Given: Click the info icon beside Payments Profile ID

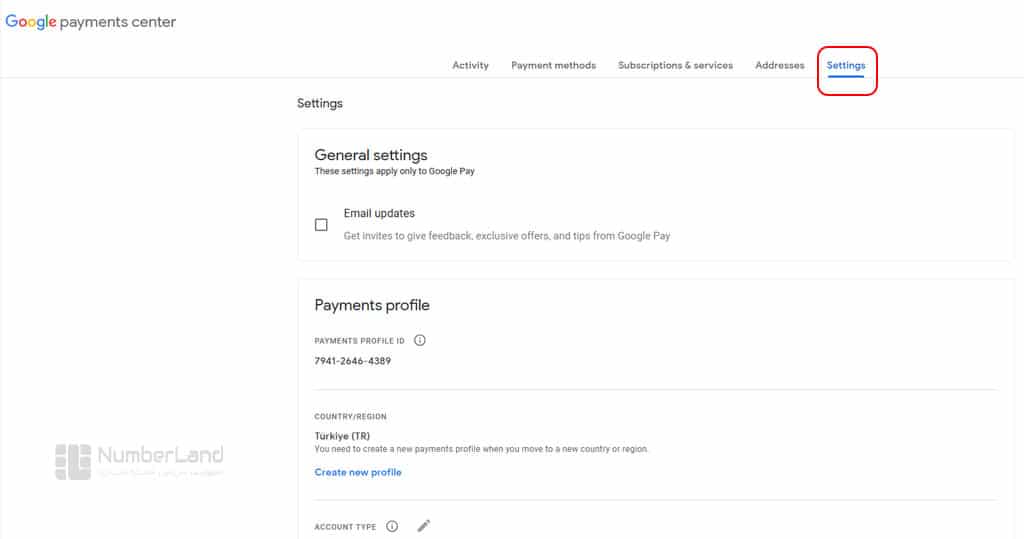Looking at the screenshot, I should pyautogui.click(x=420, y=340).
